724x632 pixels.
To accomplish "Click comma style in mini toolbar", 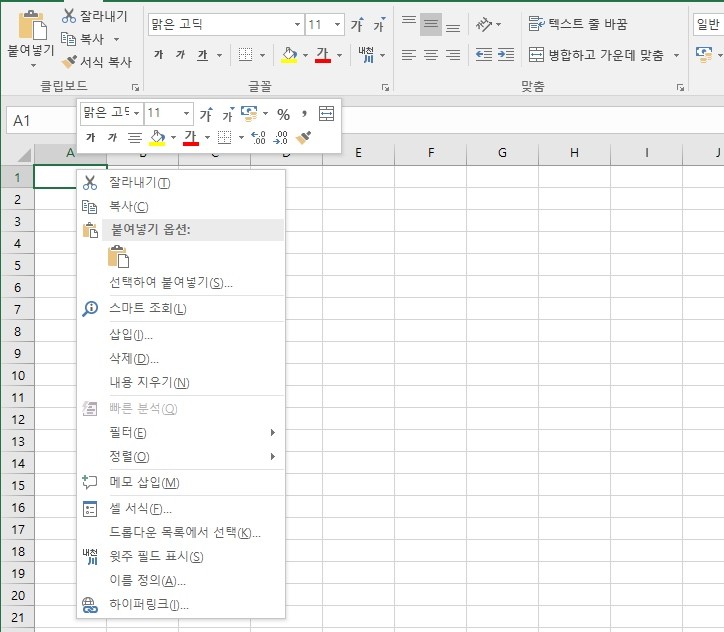I will point(304,114).
